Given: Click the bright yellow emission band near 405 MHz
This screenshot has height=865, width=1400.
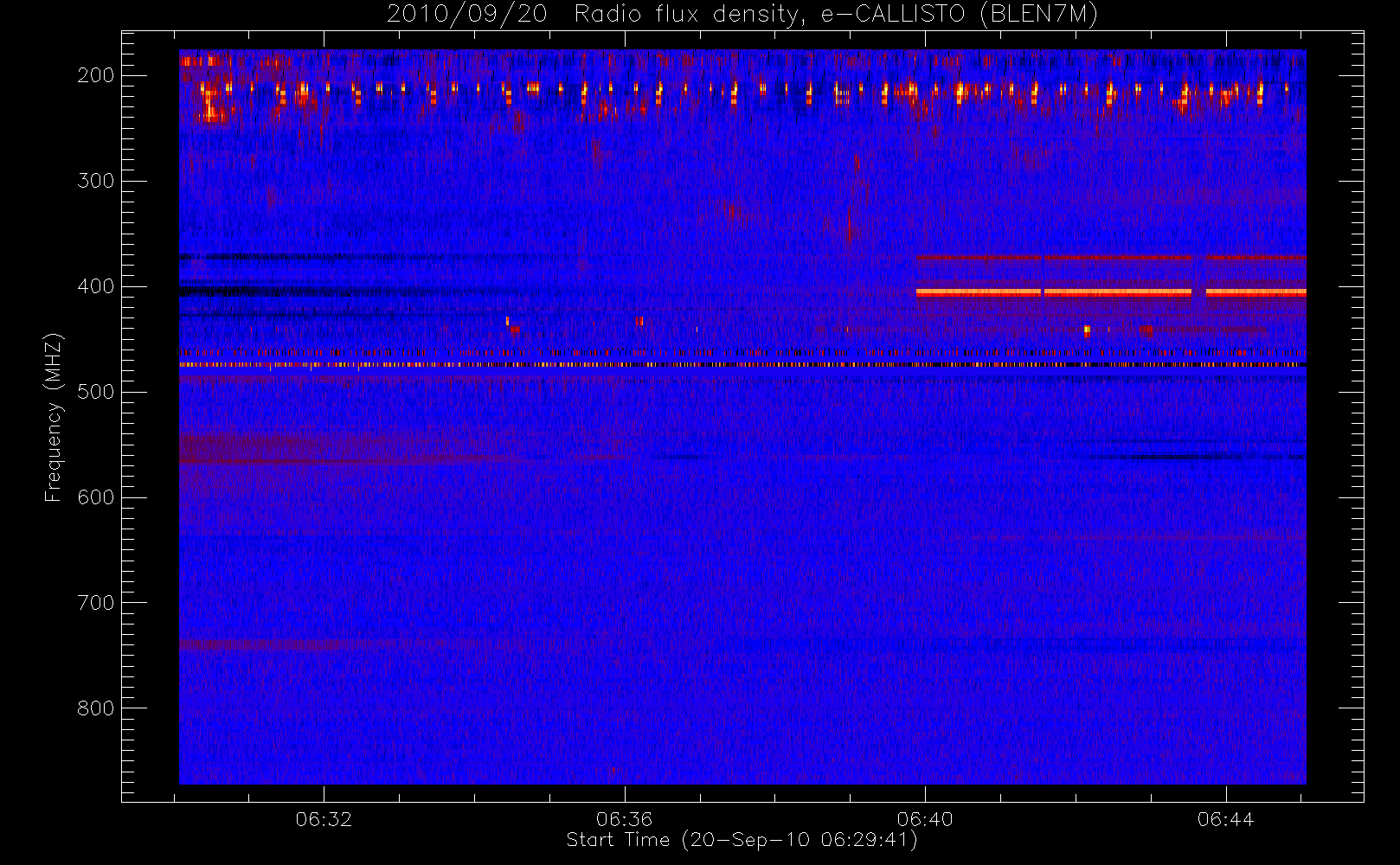Looking at the screenshot, I should pyautogui.click(x=1111, y=292).
